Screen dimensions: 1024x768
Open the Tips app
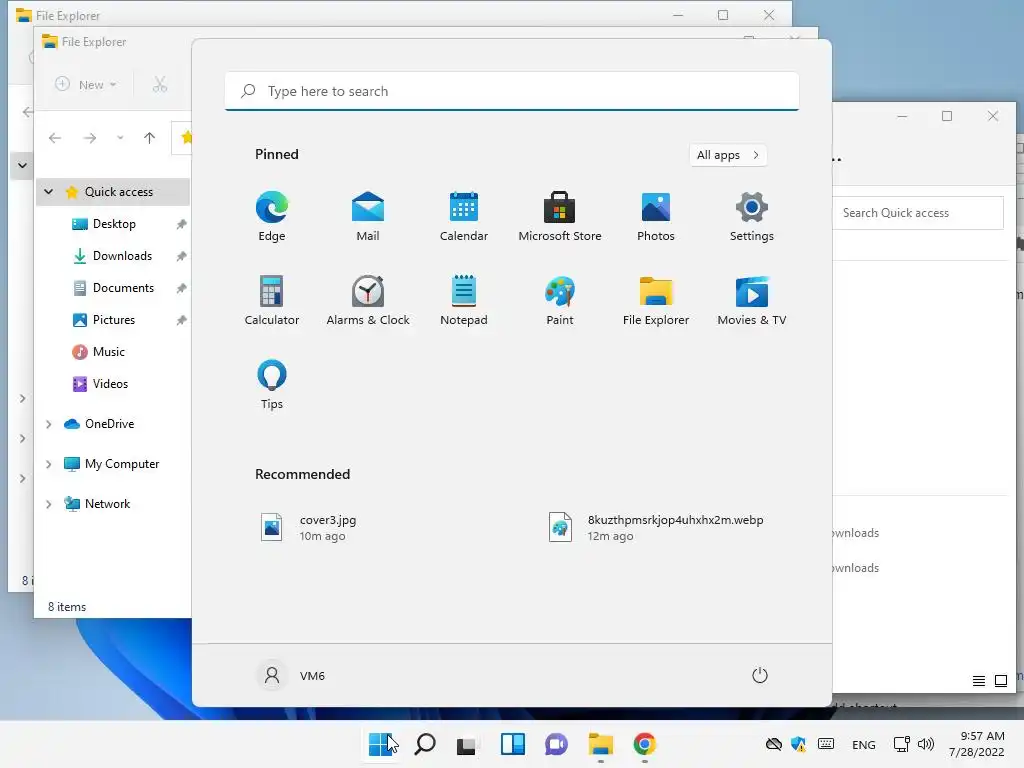tap(272, 384)
